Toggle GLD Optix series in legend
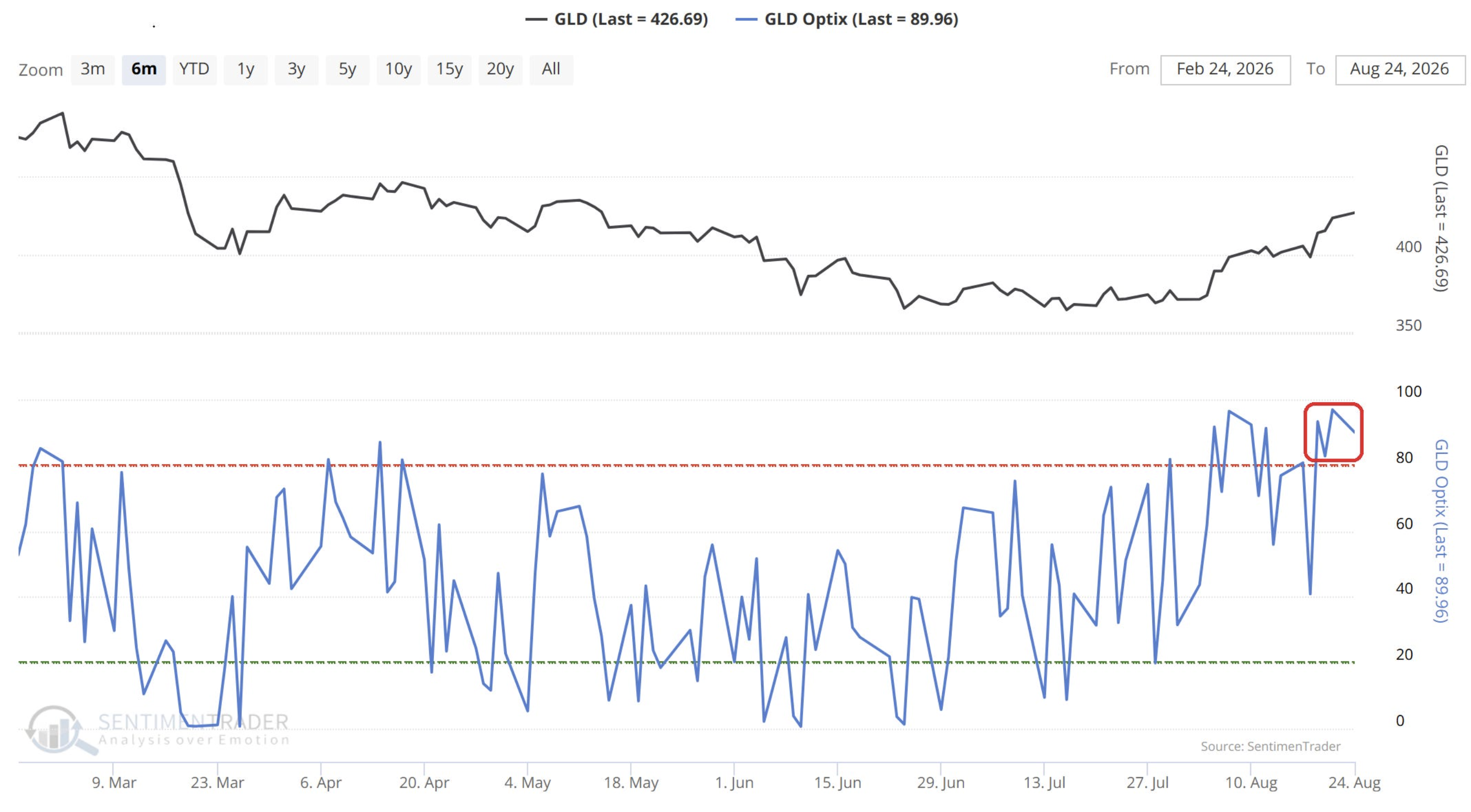The width and height of the screenshot is (1471, 812). [847, 19]
